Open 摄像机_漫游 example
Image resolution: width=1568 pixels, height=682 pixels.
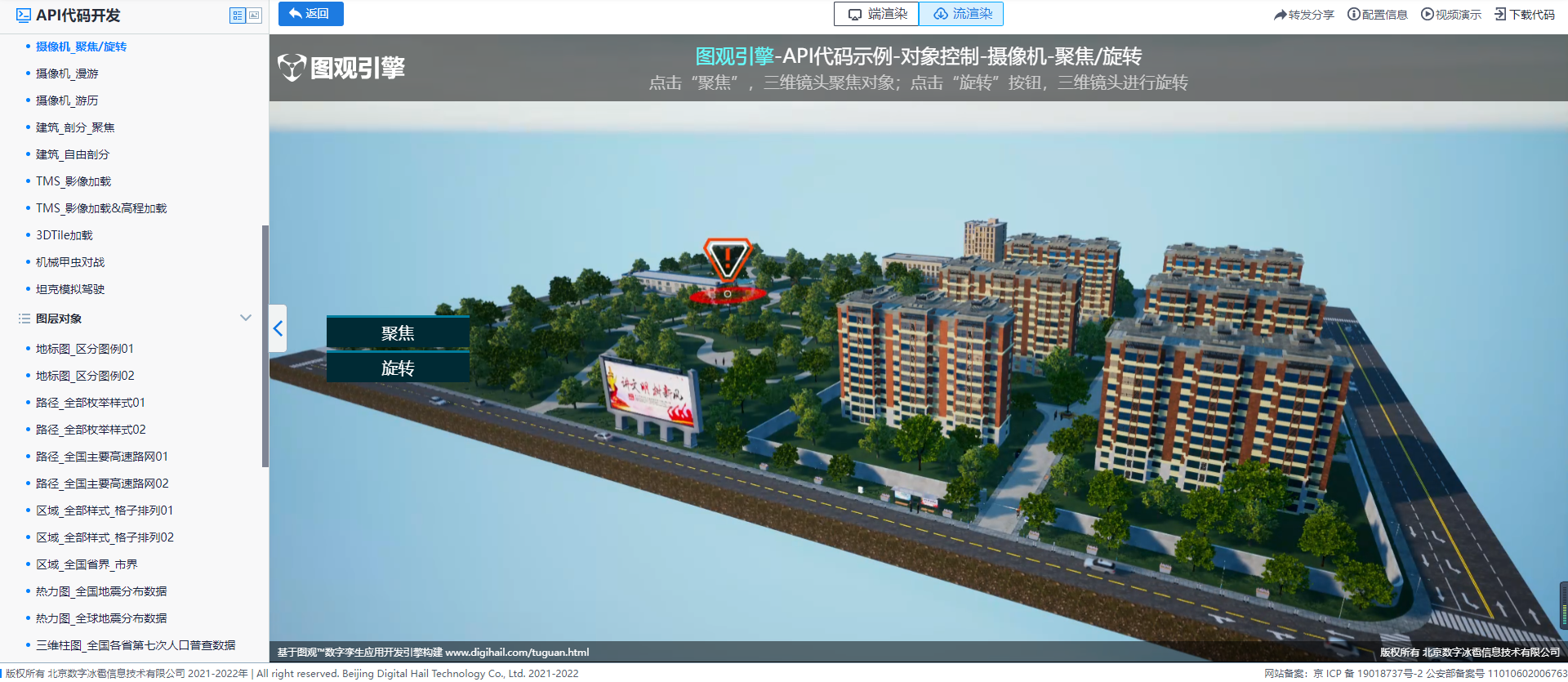tap(67, 74)
